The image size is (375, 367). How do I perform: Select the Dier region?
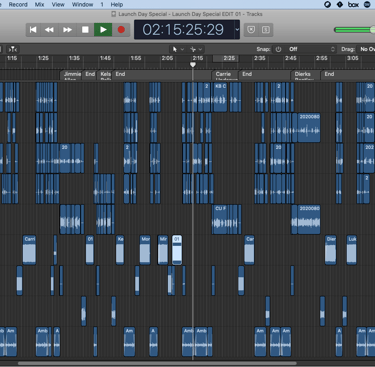coord(331,250)
